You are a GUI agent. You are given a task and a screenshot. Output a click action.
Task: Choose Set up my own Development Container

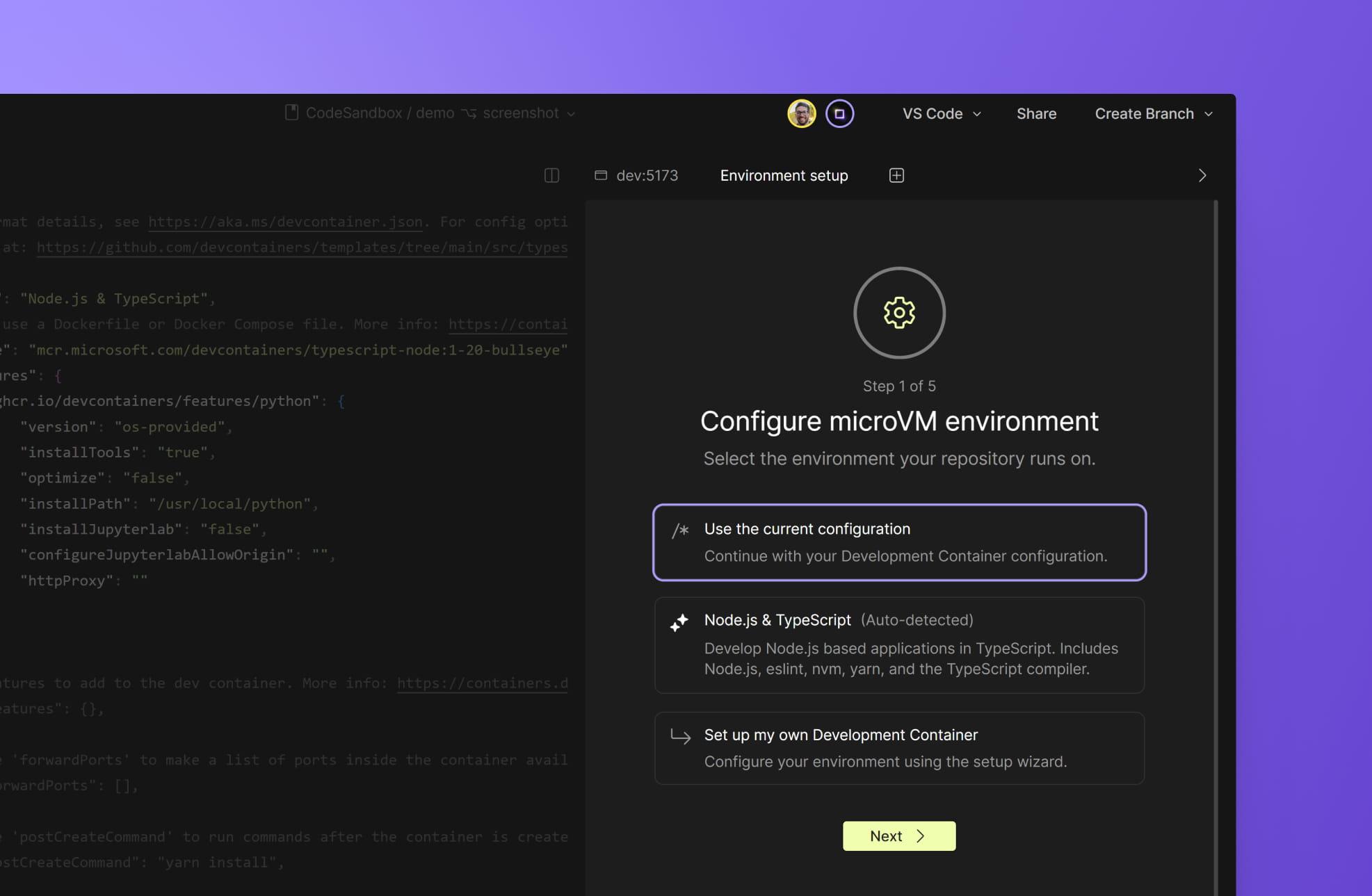click(x=899, y=747)
